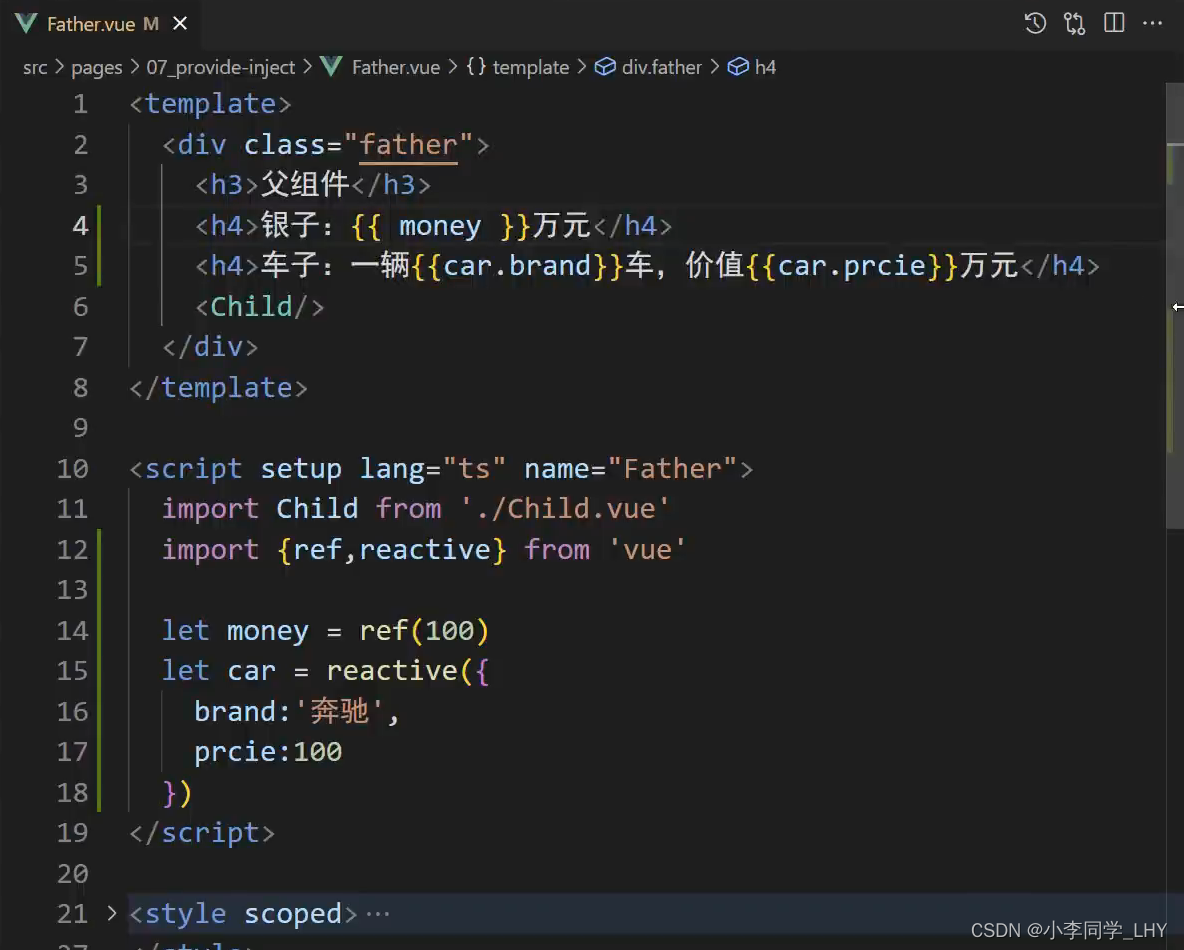The width and height of the screenshot is (1184, 950).
Task: Expand the folded style scoped block
Action: click(112, 913)
